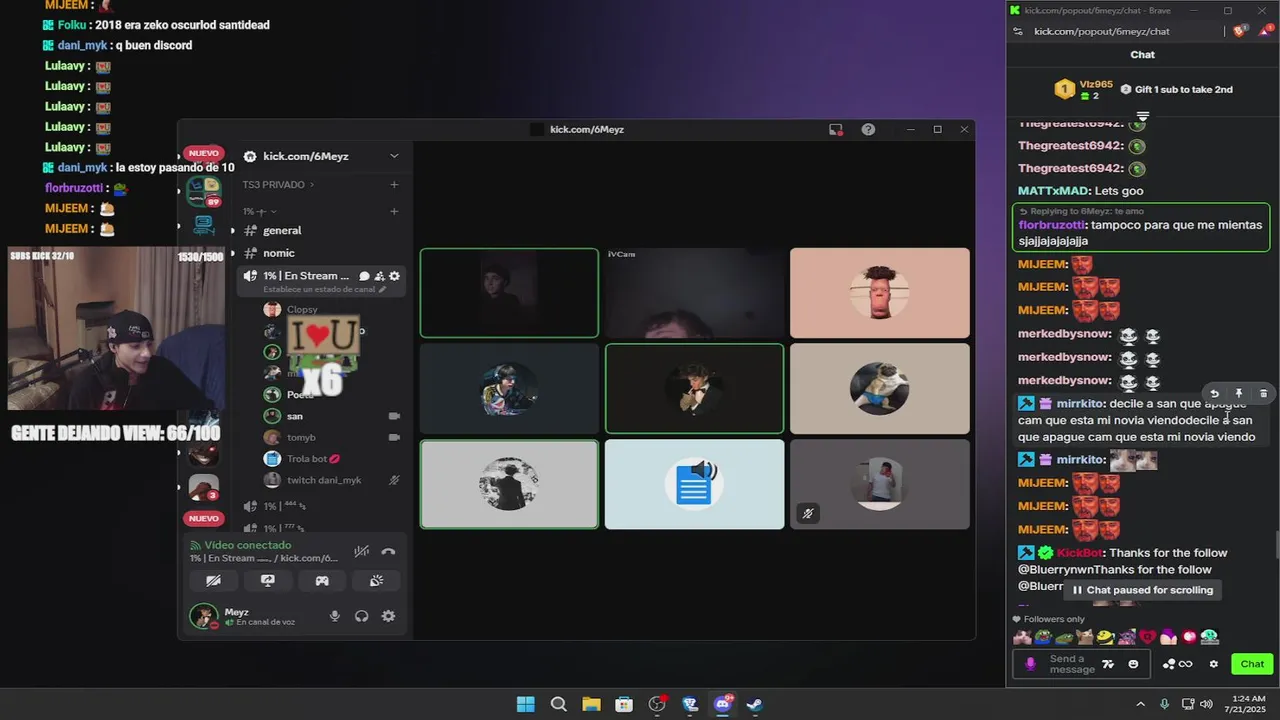Click share screen button in Discord voice panel
This screenshot has width=1280, height=720.
(267, 580)
